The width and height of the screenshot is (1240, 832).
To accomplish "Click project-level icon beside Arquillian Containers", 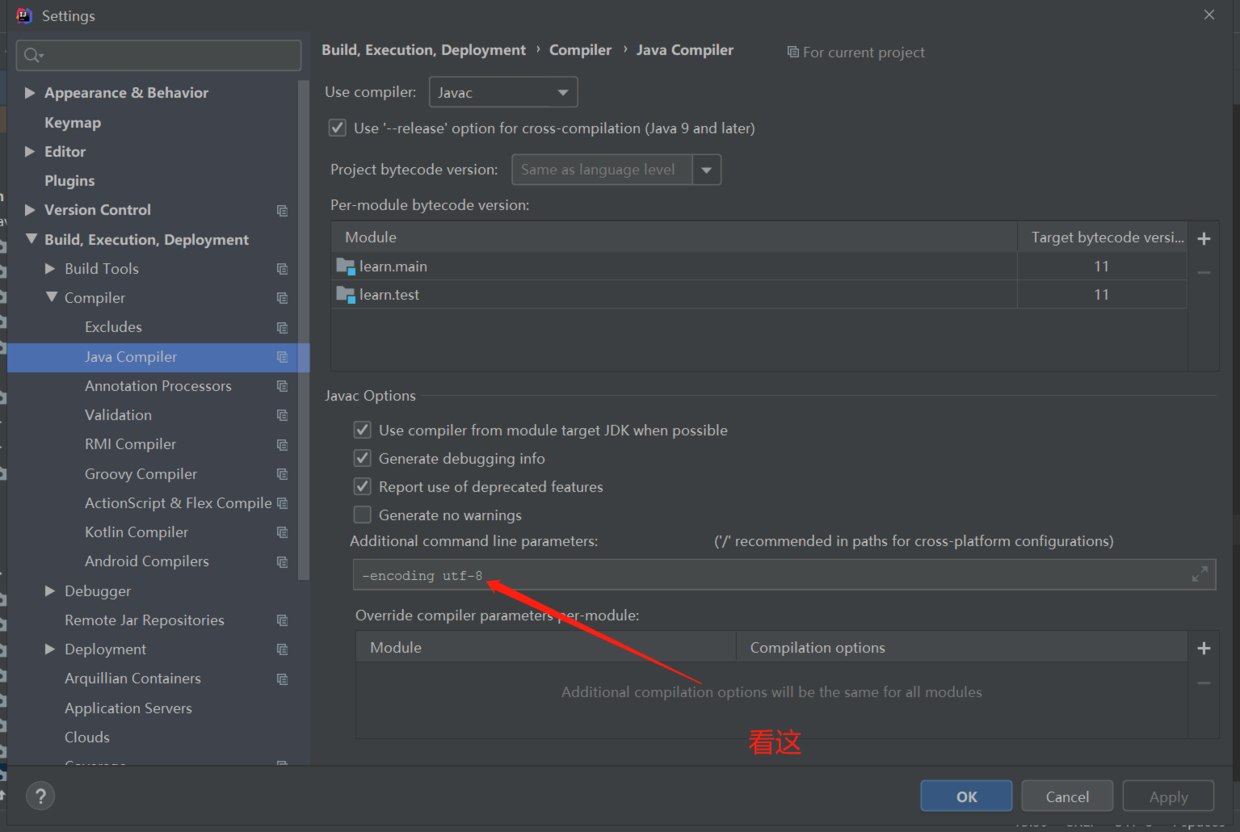I will point(282,678).
